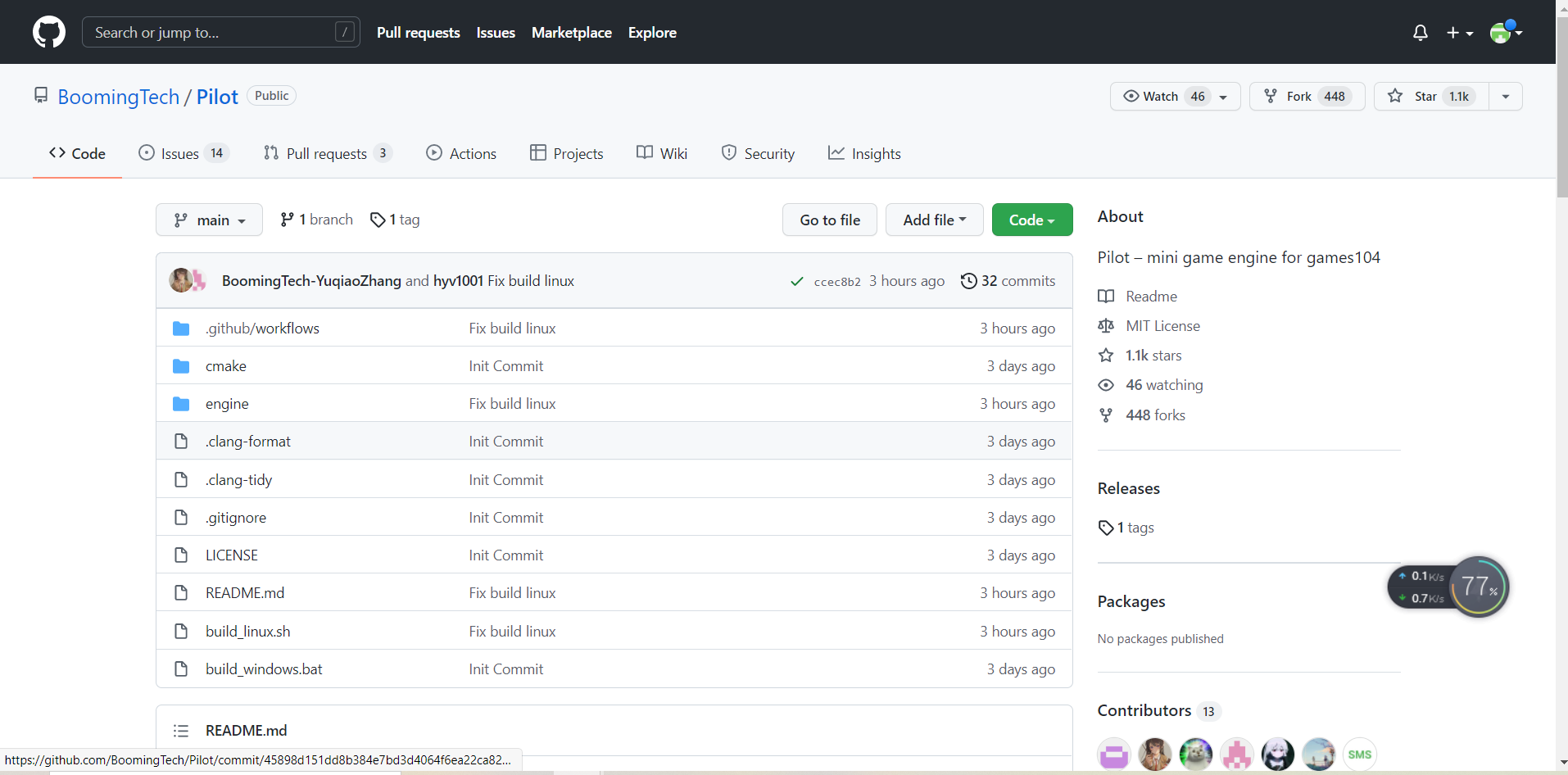This screenshot has height=775, width=1568.
Task: Open the Projects tab
Action: click(567, 153)
